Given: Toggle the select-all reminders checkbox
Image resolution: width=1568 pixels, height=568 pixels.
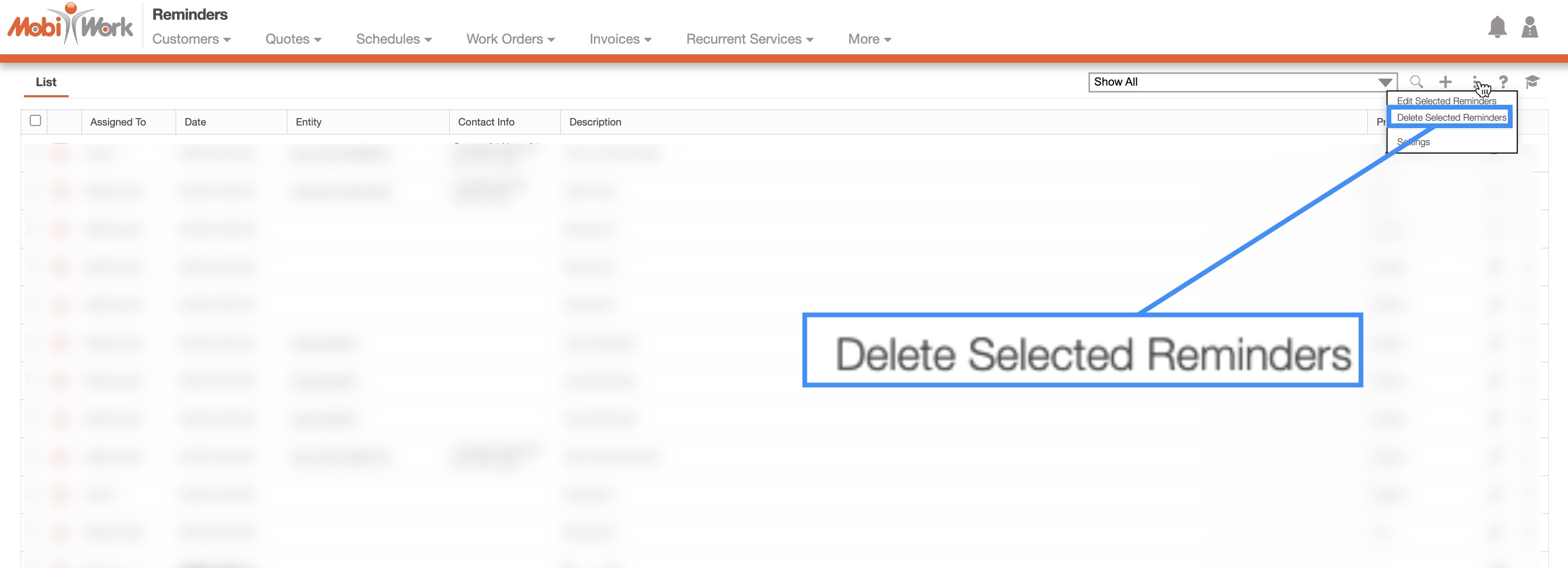Looking at the screenshot, I should [x=35, y=120].
